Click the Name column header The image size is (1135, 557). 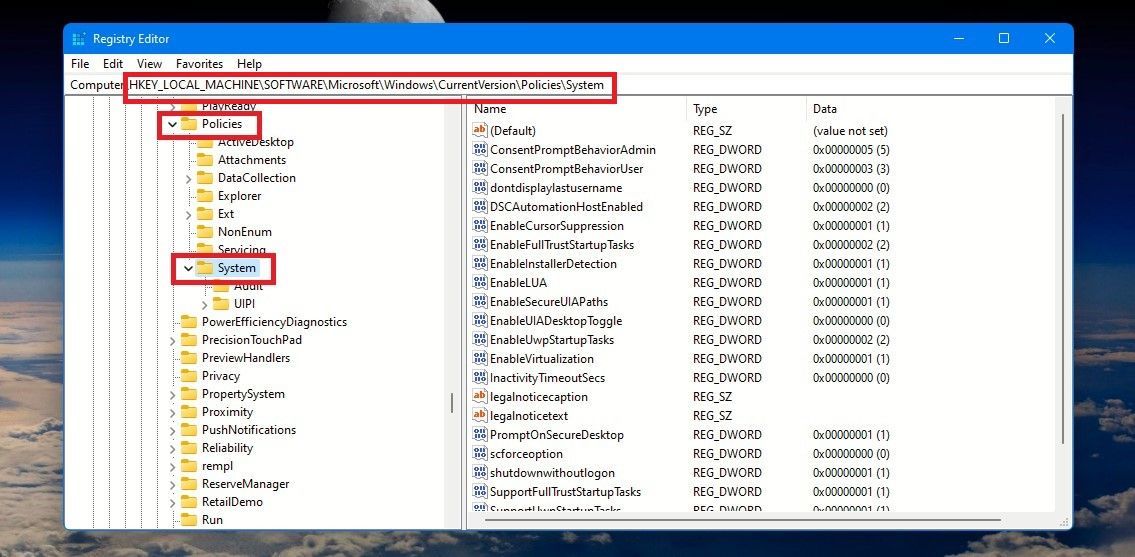(x=491, y=109)
